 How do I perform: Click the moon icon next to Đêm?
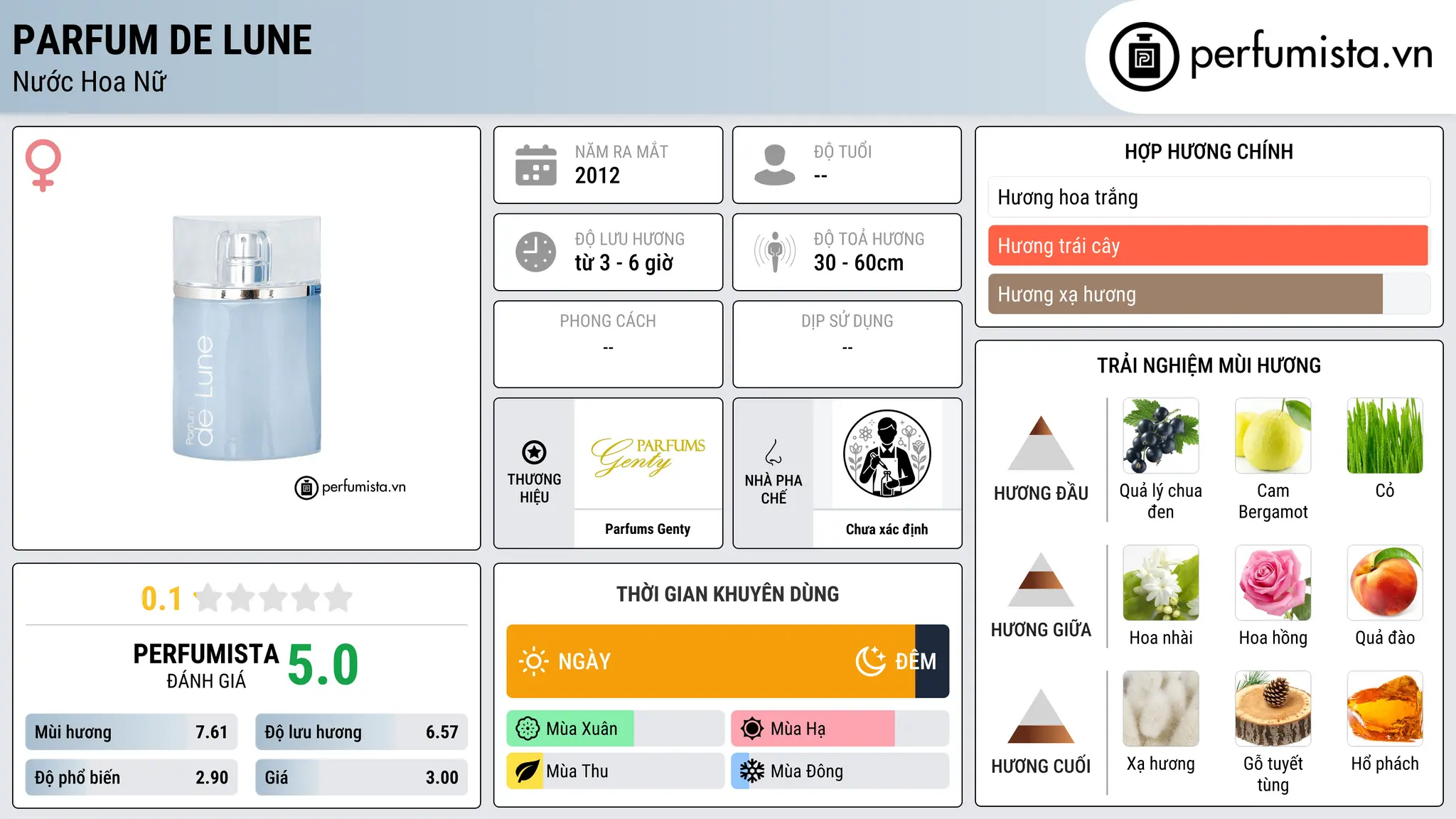coord(870,661)
